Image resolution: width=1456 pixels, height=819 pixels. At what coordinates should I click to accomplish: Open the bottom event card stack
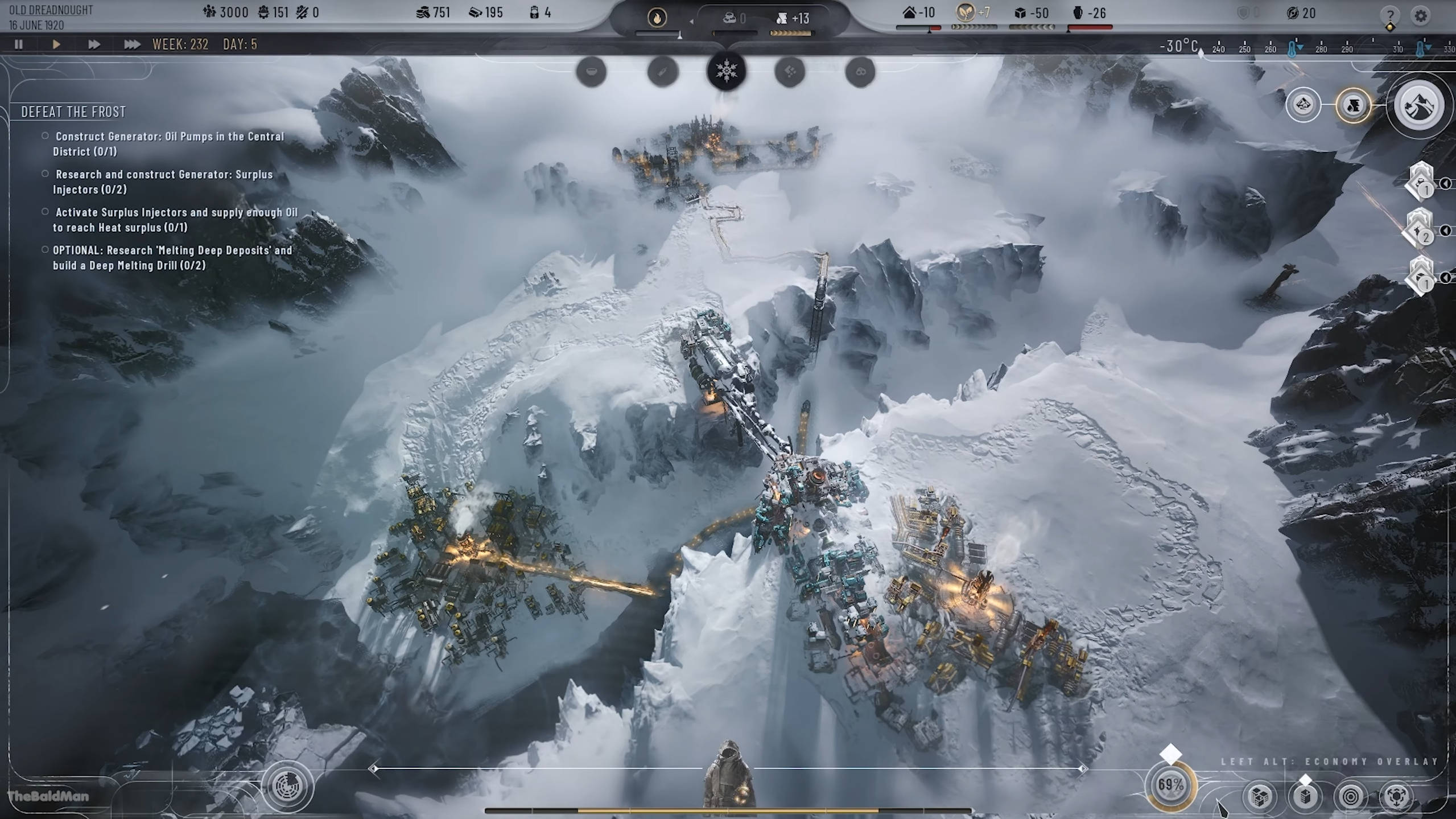[x=1421, y=276]
